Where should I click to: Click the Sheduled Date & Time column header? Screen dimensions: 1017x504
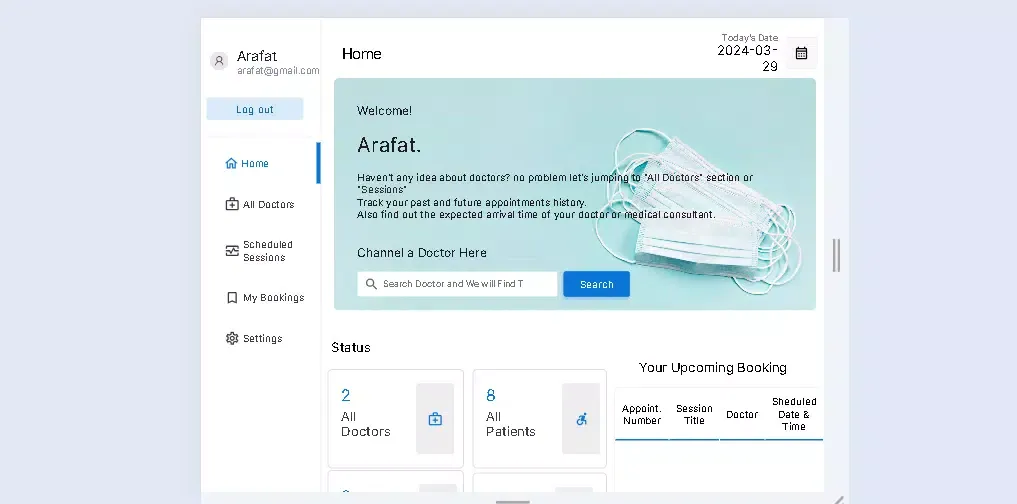(794, 414)
